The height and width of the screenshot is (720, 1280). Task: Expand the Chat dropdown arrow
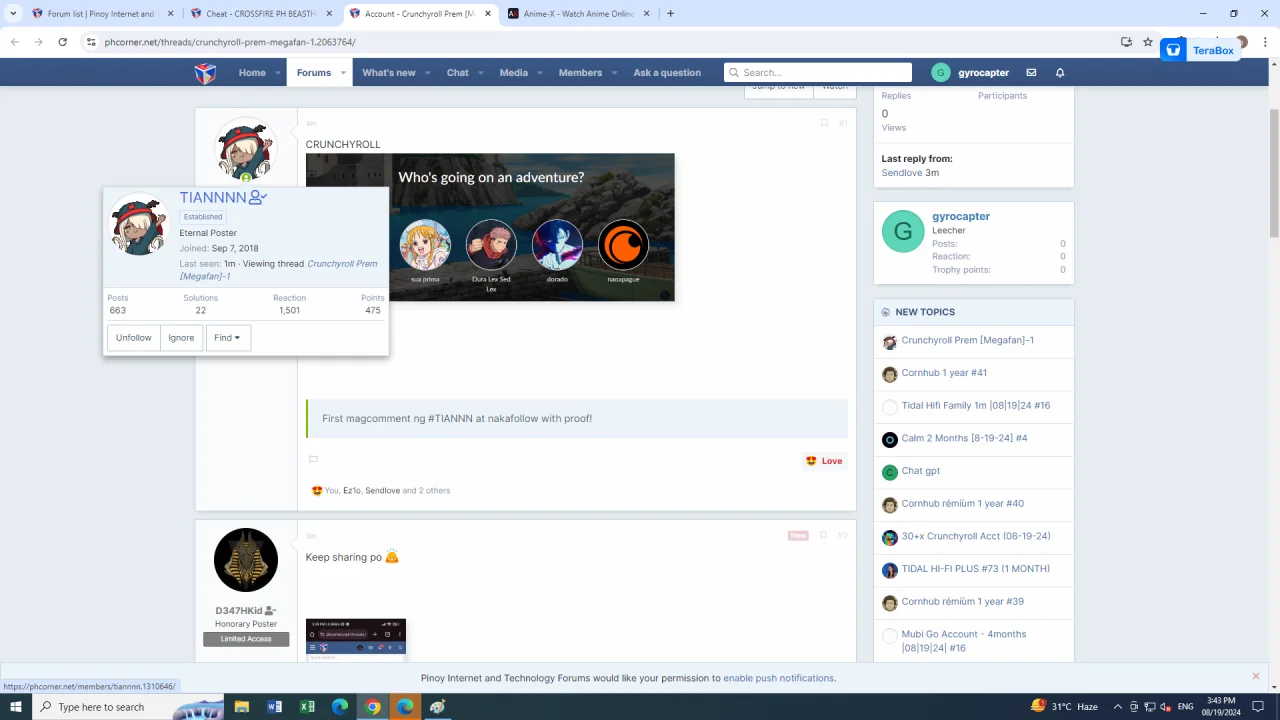tap(481, 73)
